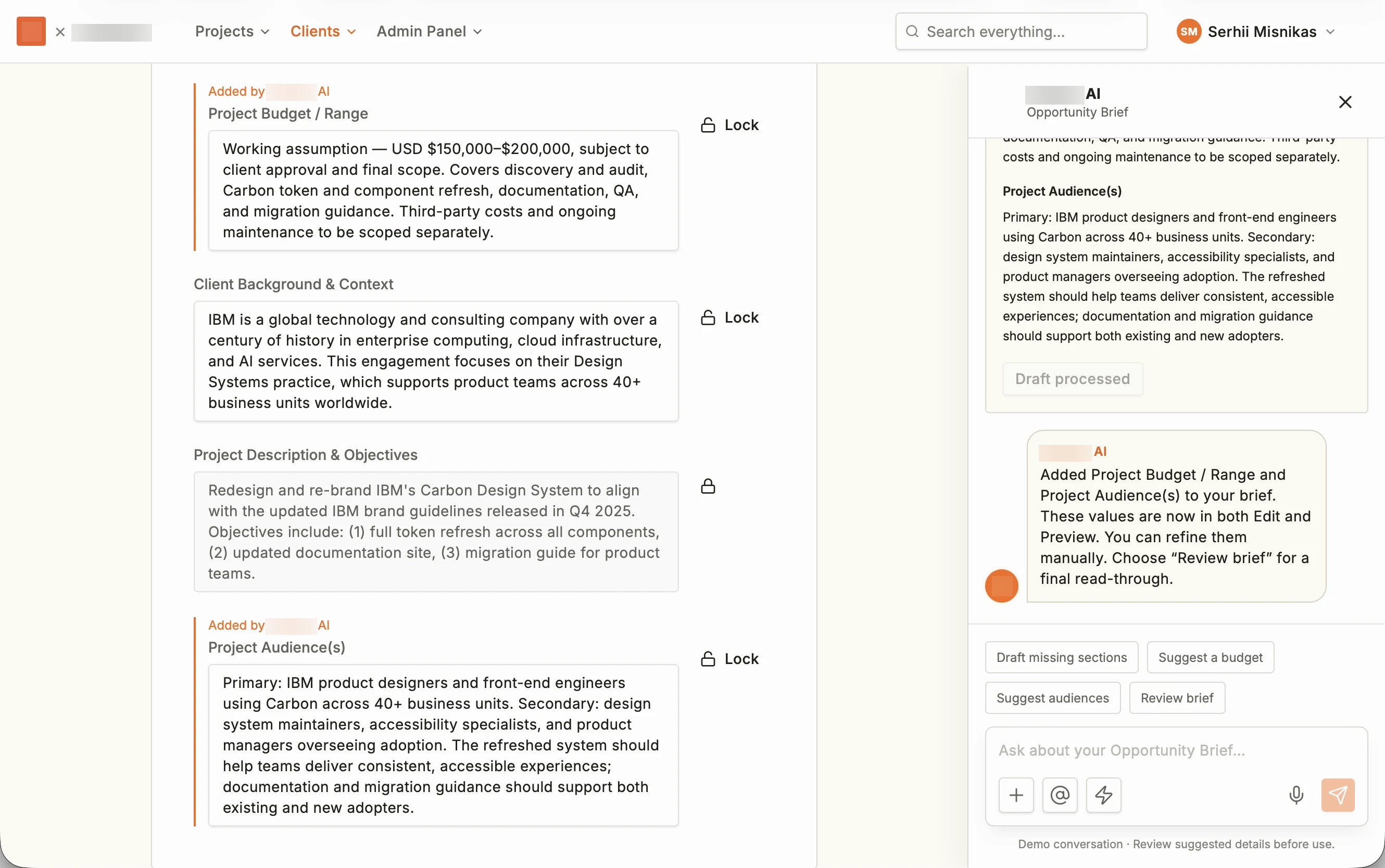Click the Ask about your Opportunity Brief input

(1176, 750)
